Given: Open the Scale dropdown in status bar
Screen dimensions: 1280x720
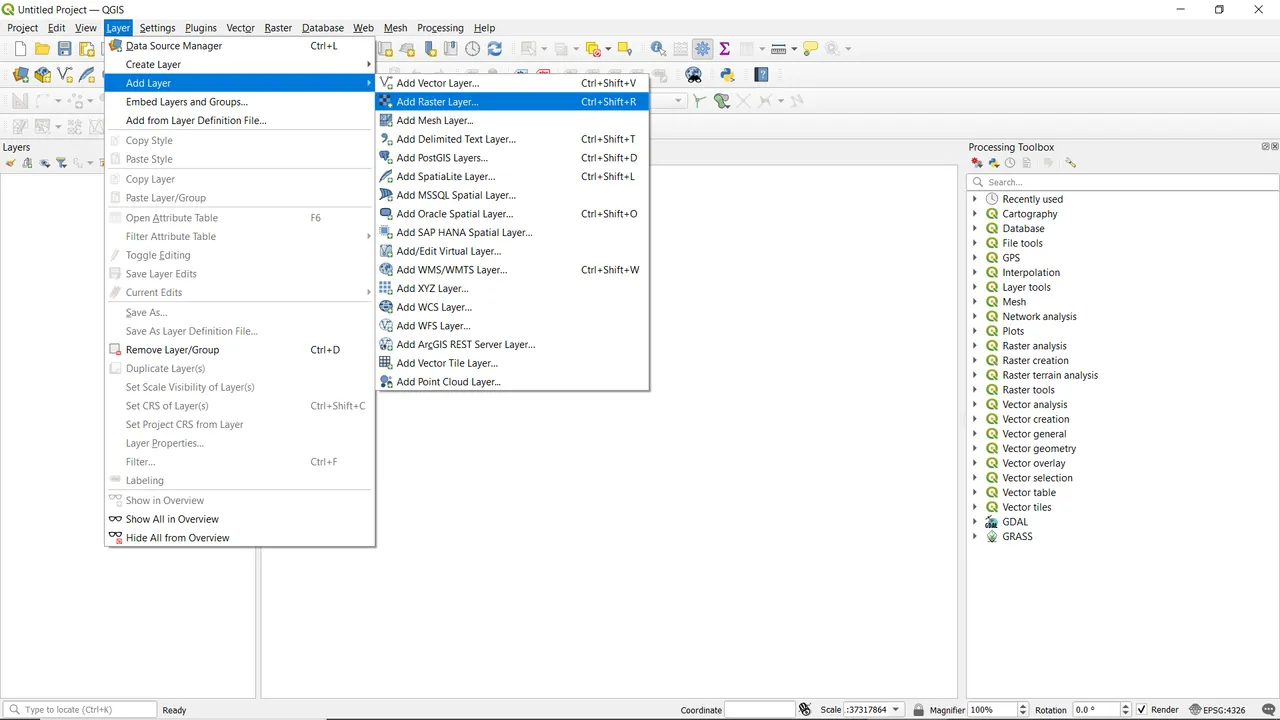Looking at the screenshot, I should pyautogui.click(x=896, y=710).
